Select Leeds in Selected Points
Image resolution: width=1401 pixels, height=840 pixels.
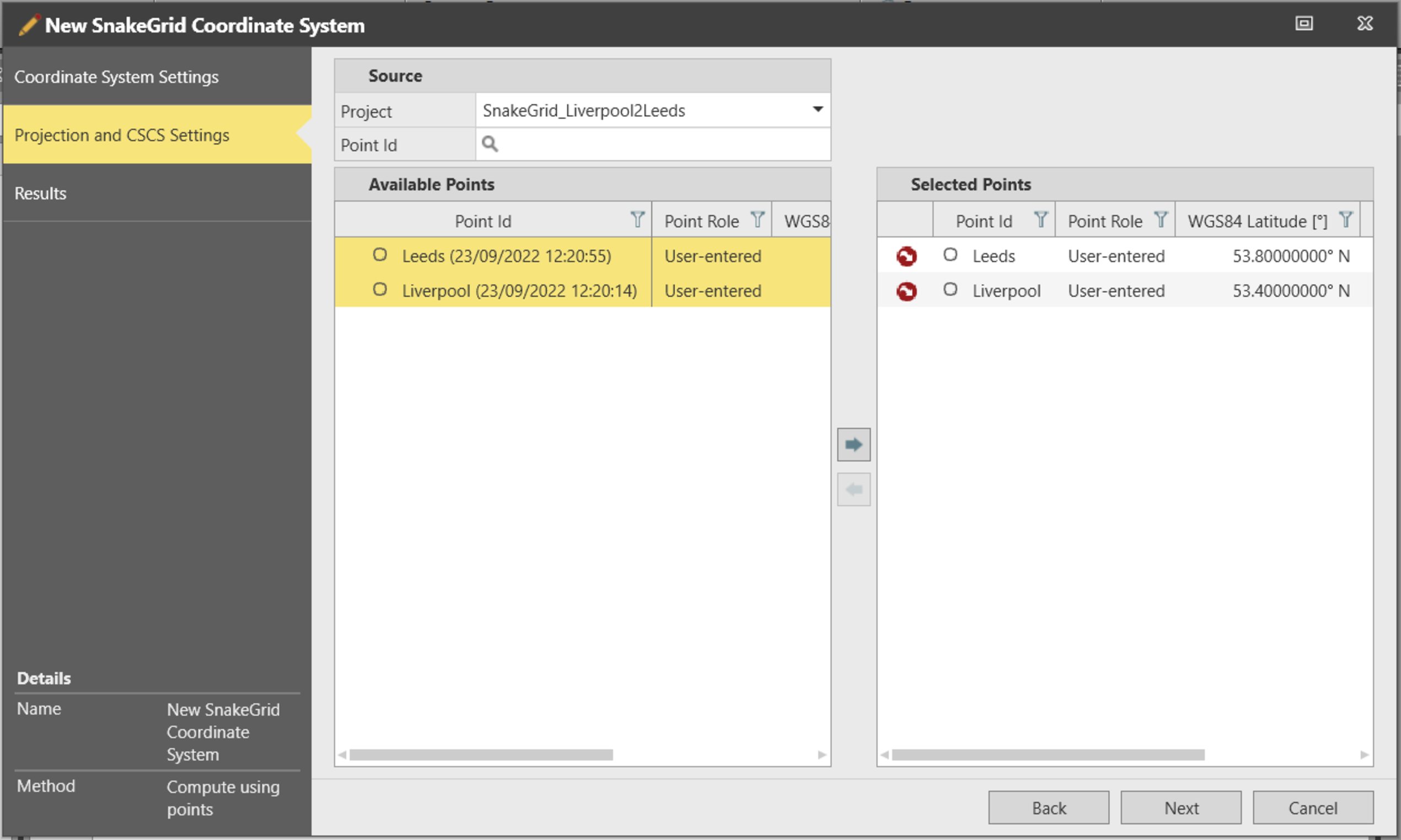pos(994,256)
